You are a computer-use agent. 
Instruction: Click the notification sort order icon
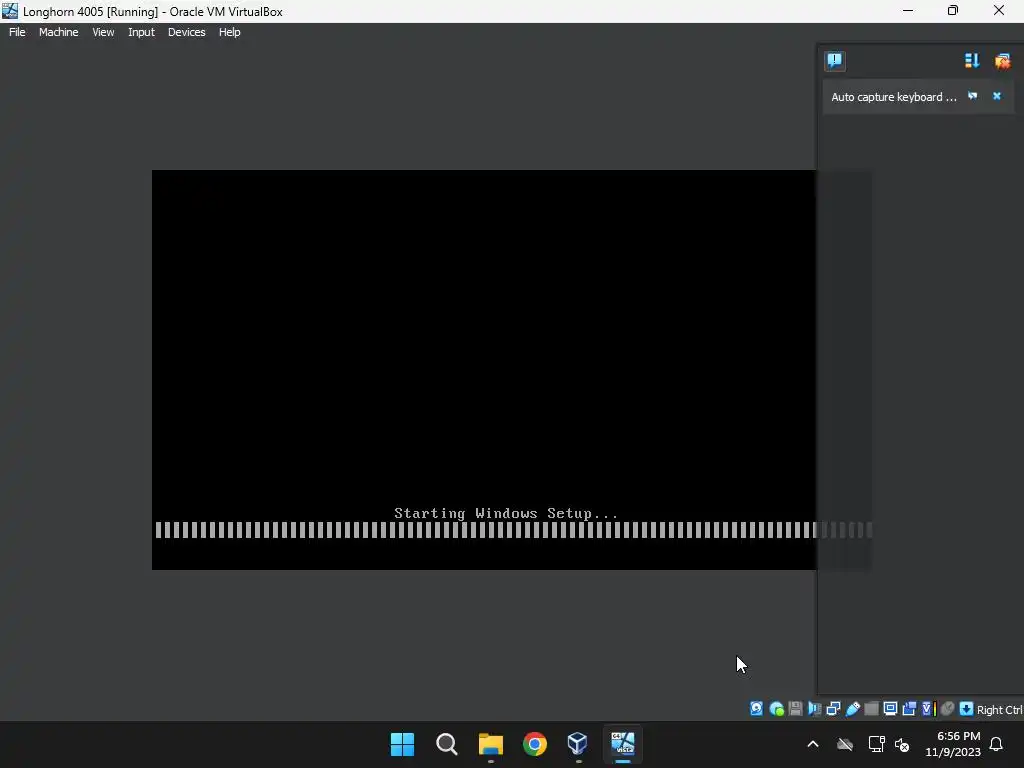click(972, 61)
